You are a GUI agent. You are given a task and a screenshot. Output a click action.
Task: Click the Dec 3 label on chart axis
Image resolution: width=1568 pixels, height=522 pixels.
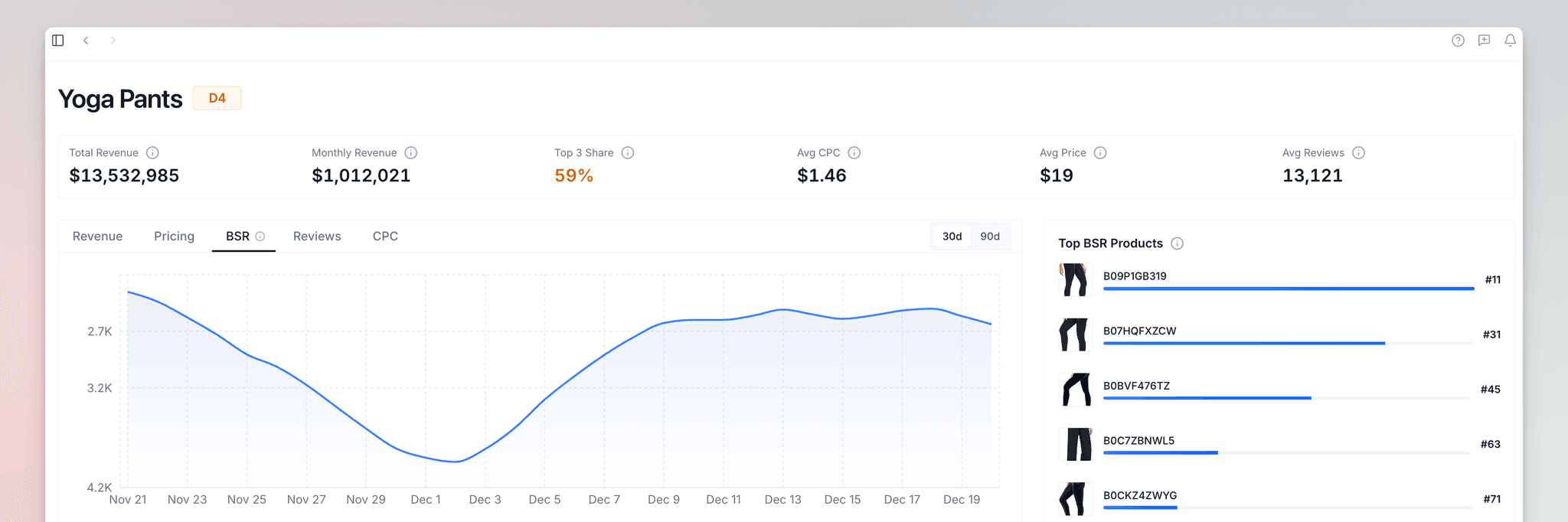click(485, 500)
